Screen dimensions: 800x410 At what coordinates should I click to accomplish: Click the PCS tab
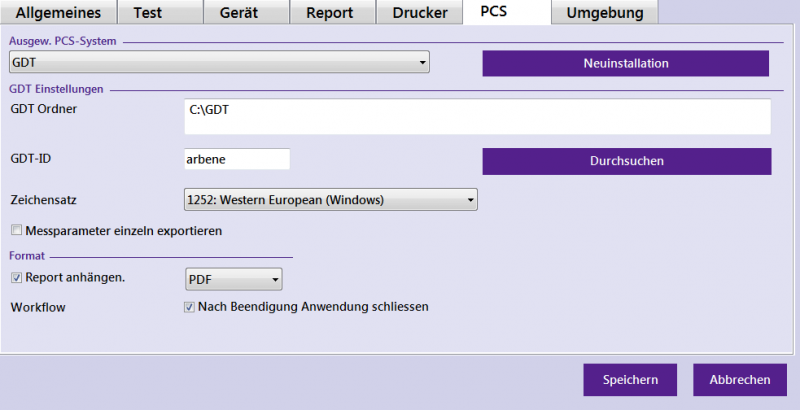pos(506,12)
